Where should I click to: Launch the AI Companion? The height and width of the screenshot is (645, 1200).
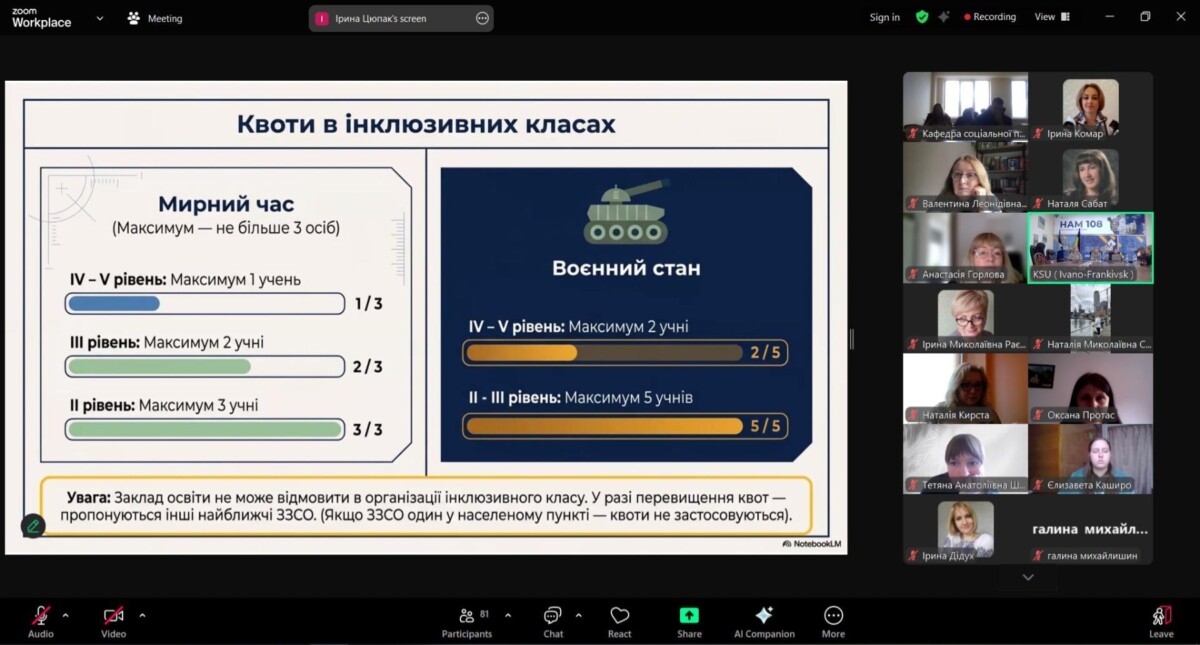pos(764,621)
